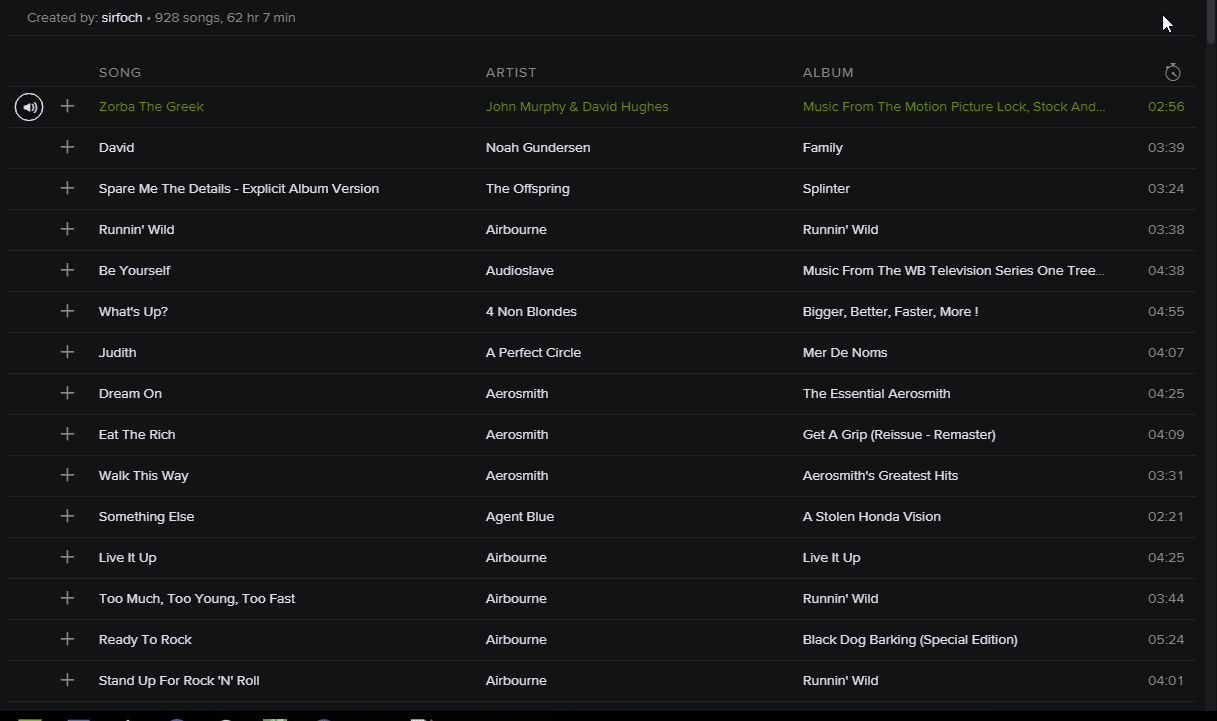Click the vertical scrollbar thumb at right edge

pyautogui.click(x=1212, y=22)
